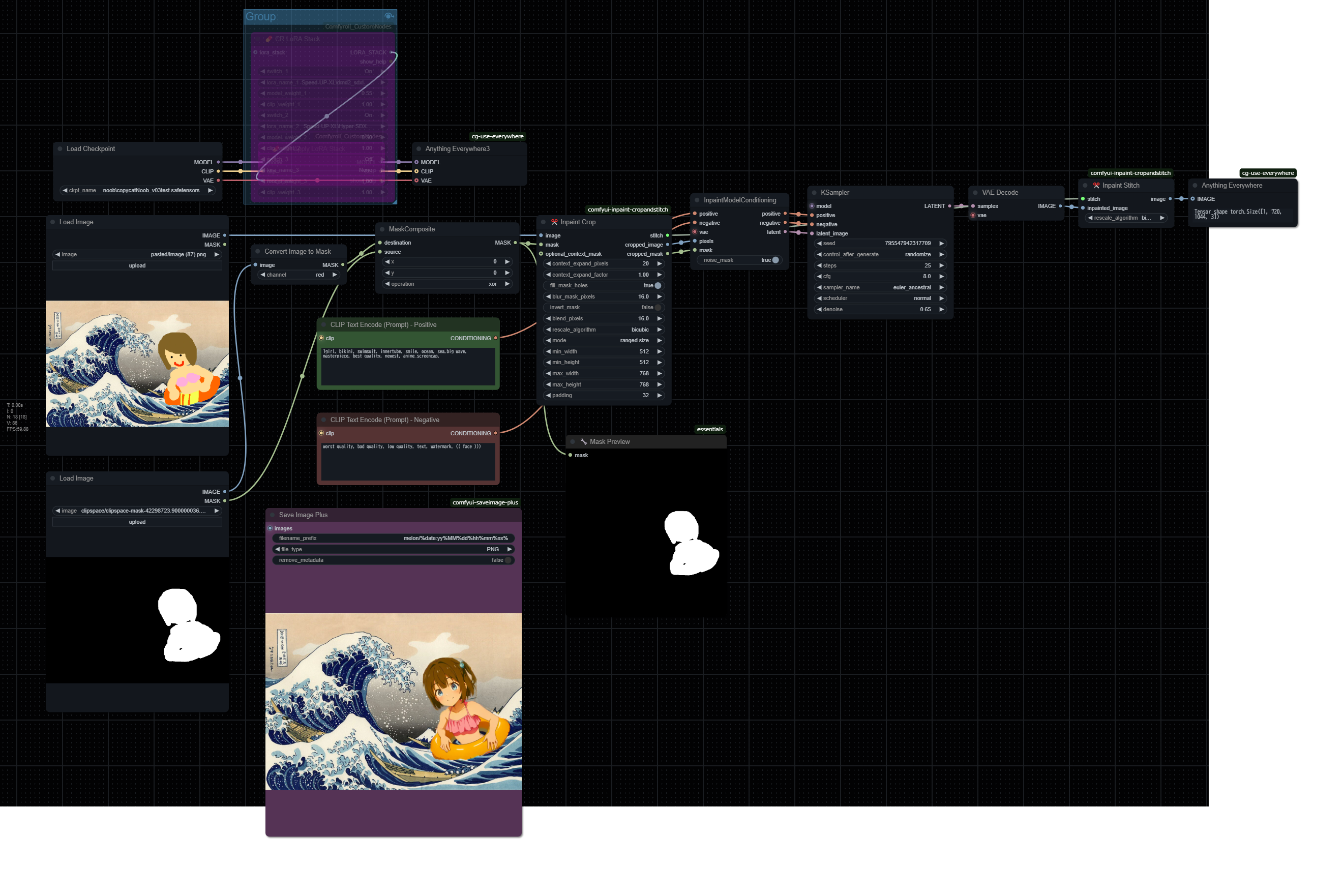Click the collapse dot on MaskComposite node
The height and width of the screenshot is (896, 1343).
[x=382, y=229]
